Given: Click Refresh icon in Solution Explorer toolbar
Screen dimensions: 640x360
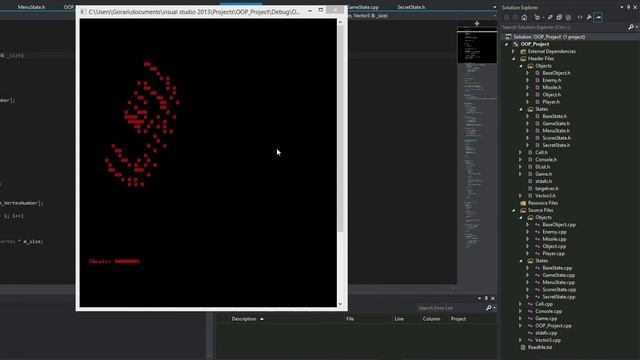Looking at the screenshot, I should coord(550,17).
